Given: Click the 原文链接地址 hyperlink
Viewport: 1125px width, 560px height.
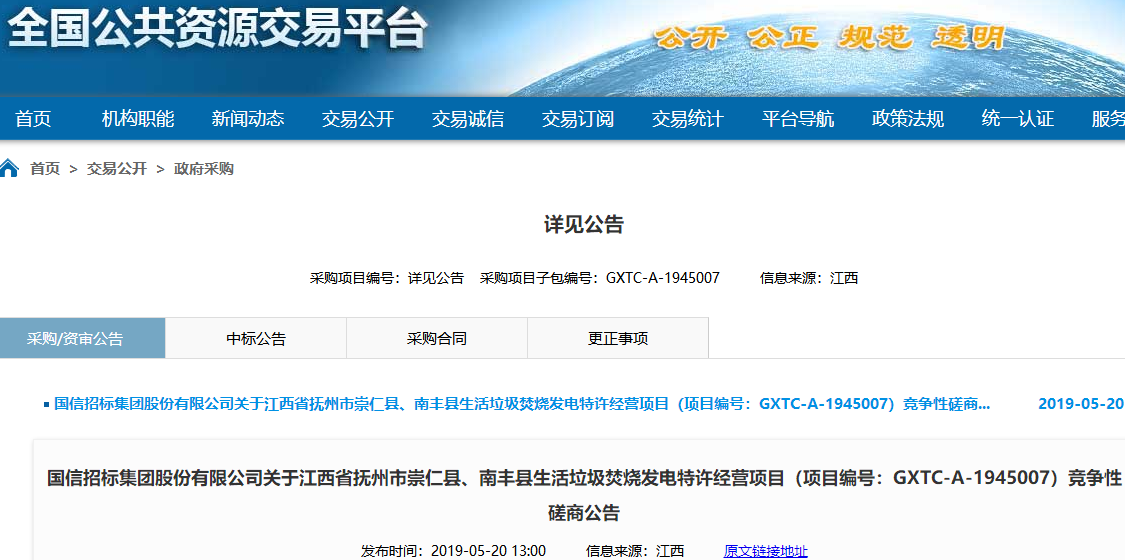Looking at the screenshot, I should coord(765,551).
